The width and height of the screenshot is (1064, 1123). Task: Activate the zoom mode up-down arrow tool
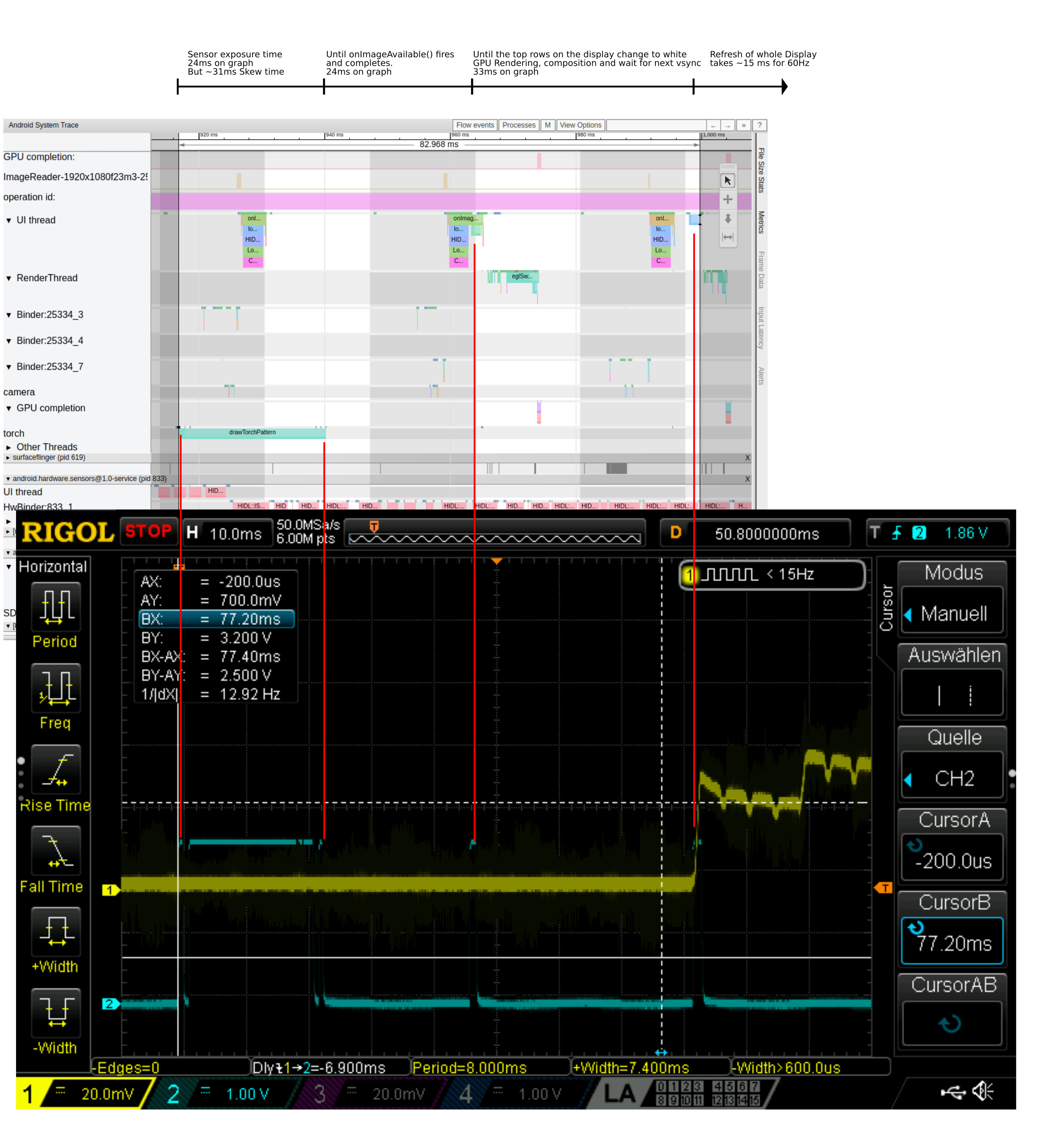point(728,218)
